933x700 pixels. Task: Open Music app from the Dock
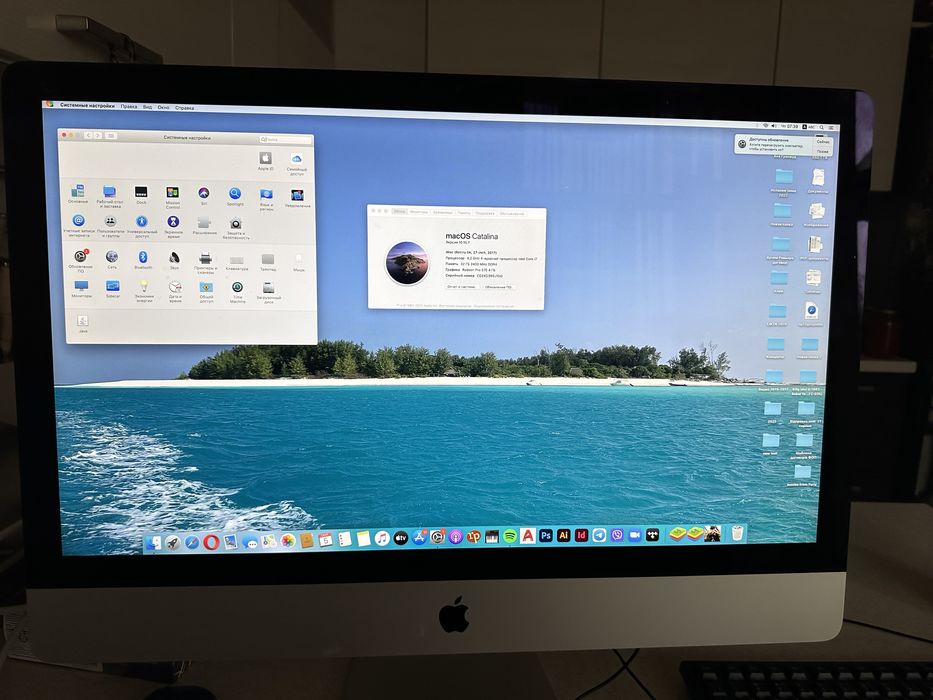click(x=382, y=539)
